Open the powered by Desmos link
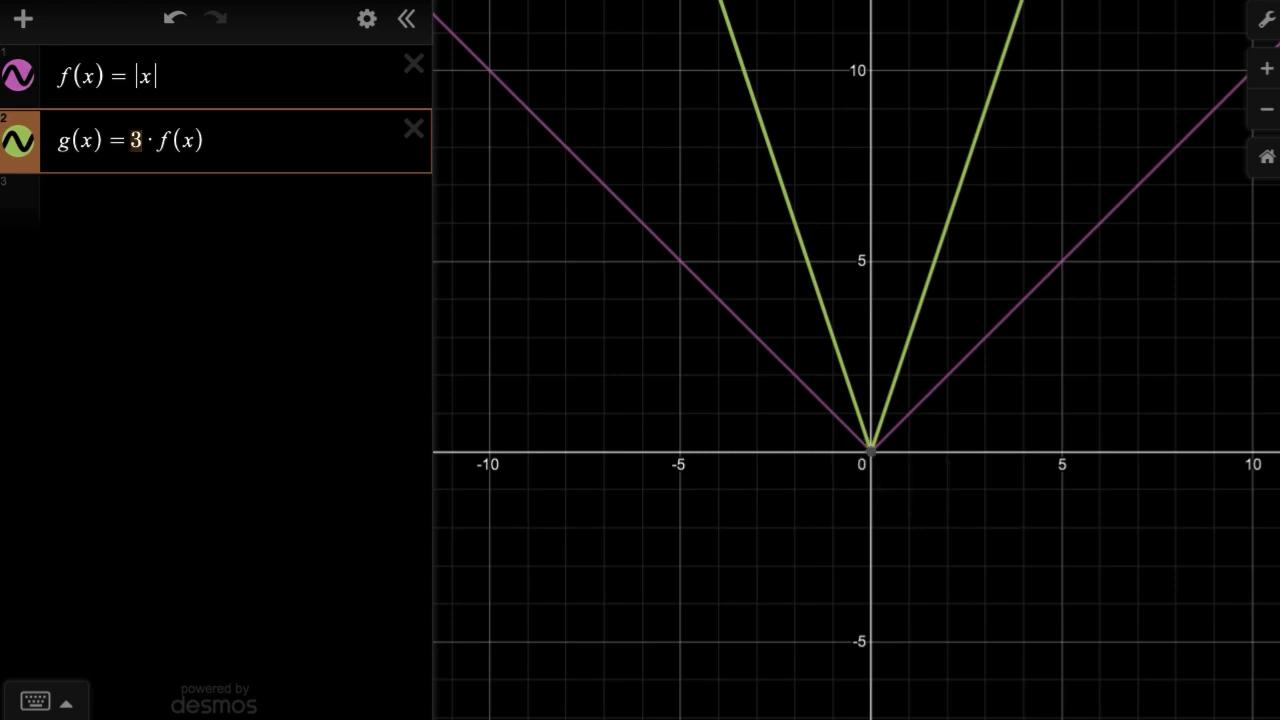This screenshot has width=1280, height=720. (x=214, y=699)
